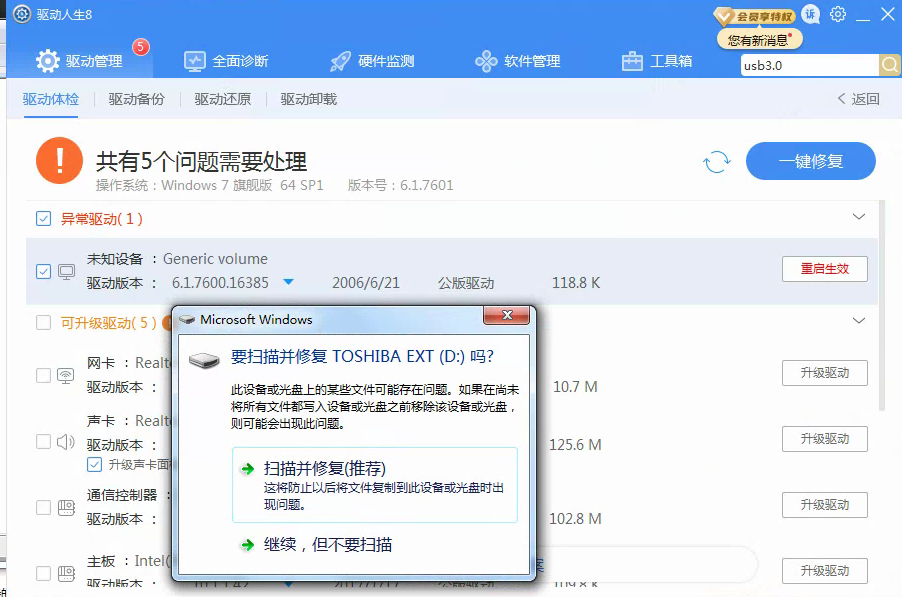The height and width of the screenshot is (597, 902).
Task: Click 升级驱动 for 声卡 (125.6 M)
Action: coord(824,439)
